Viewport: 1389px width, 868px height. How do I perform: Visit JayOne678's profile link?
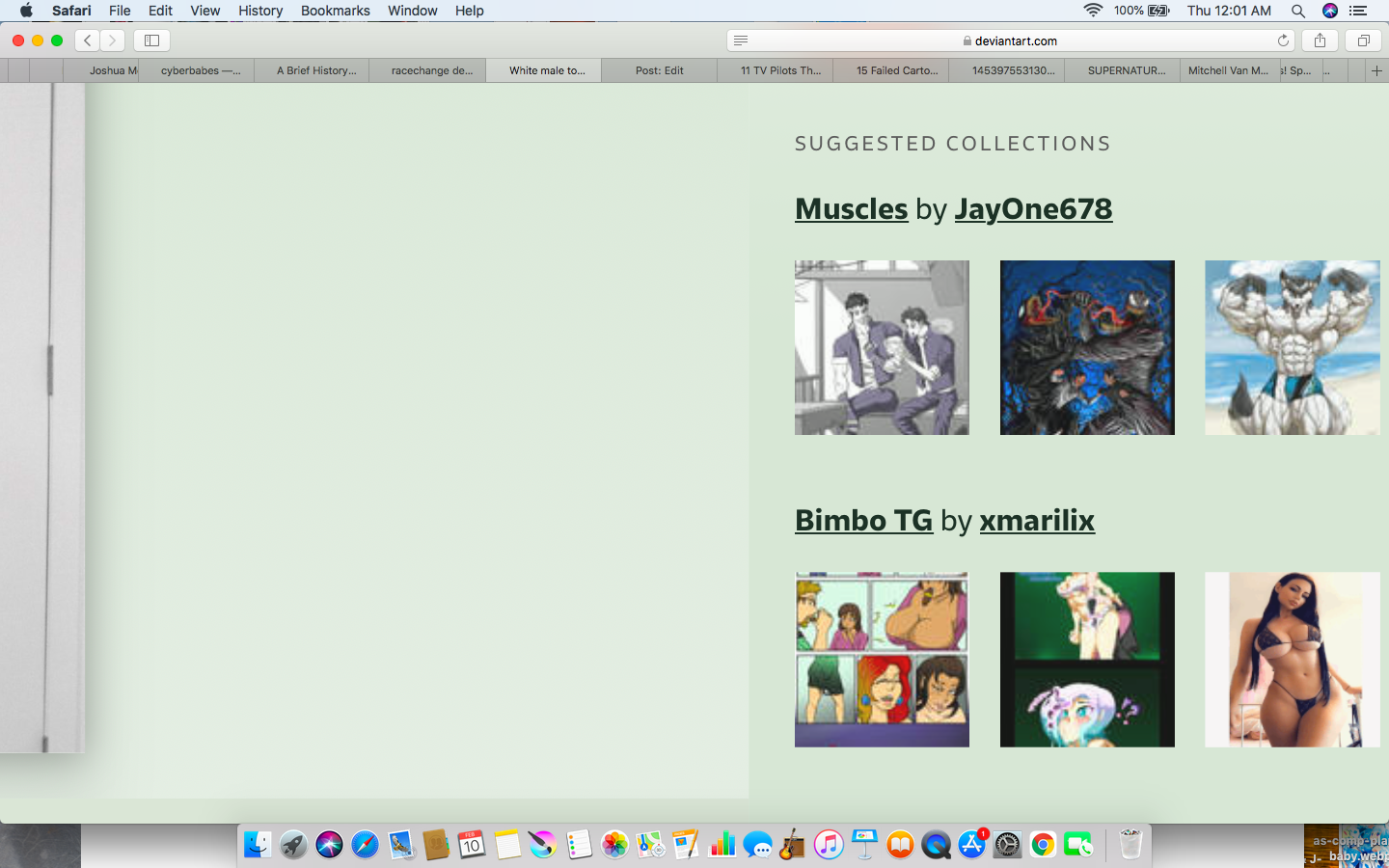(x=1033, y=208)
